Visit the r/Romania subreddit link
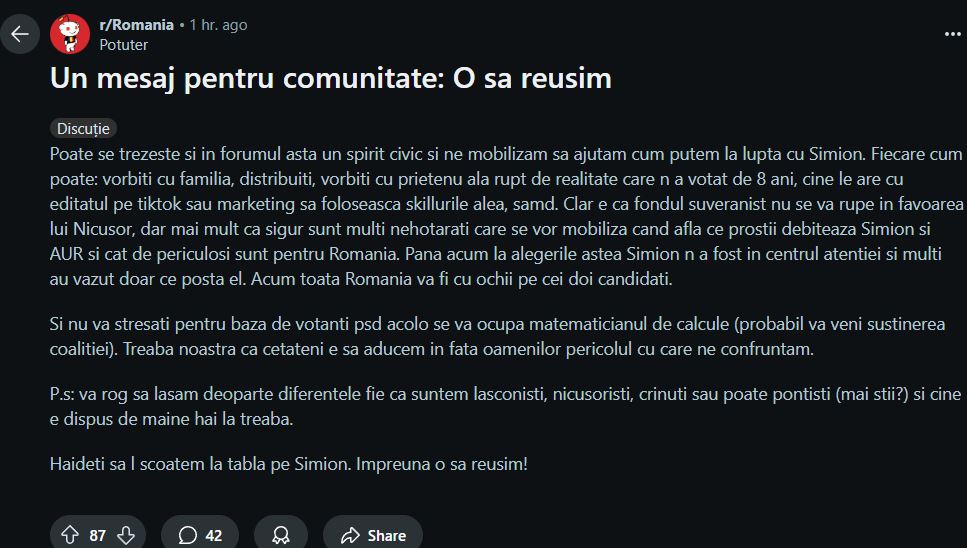 click(136, 24)
